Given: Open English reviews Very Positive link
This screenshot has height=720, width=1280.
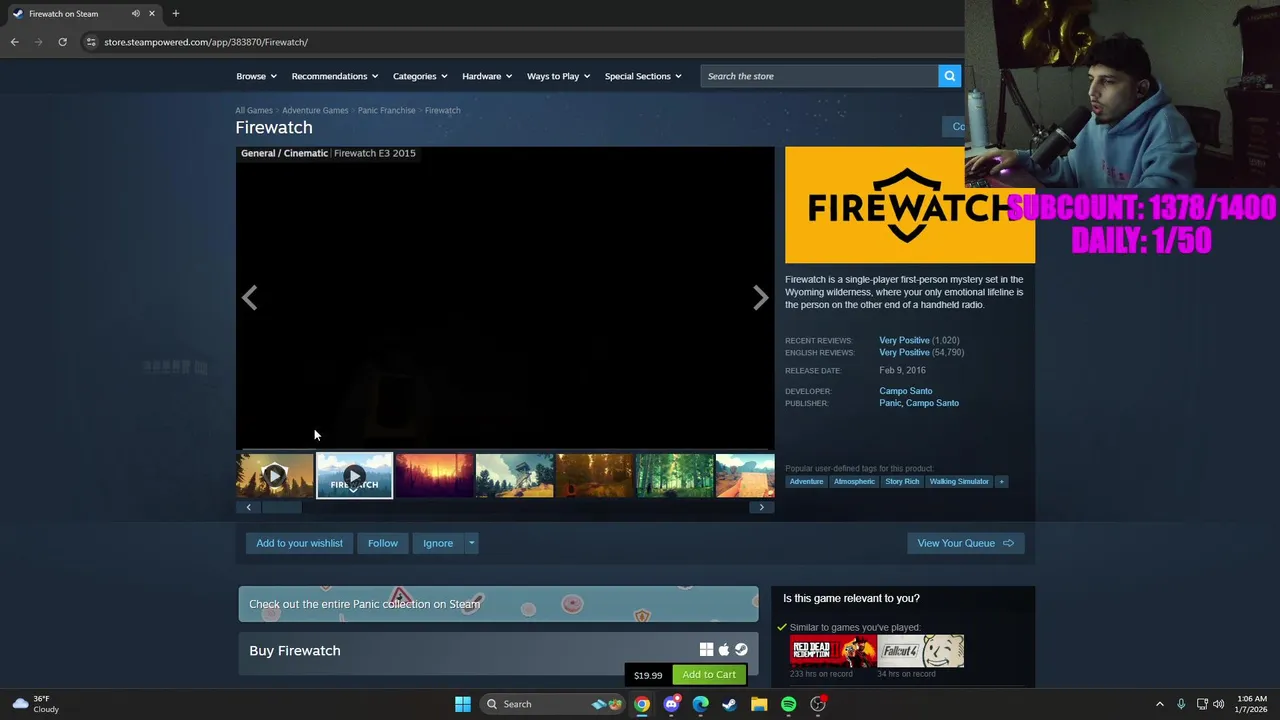Looking at the screenshot, I should point(904,352).
